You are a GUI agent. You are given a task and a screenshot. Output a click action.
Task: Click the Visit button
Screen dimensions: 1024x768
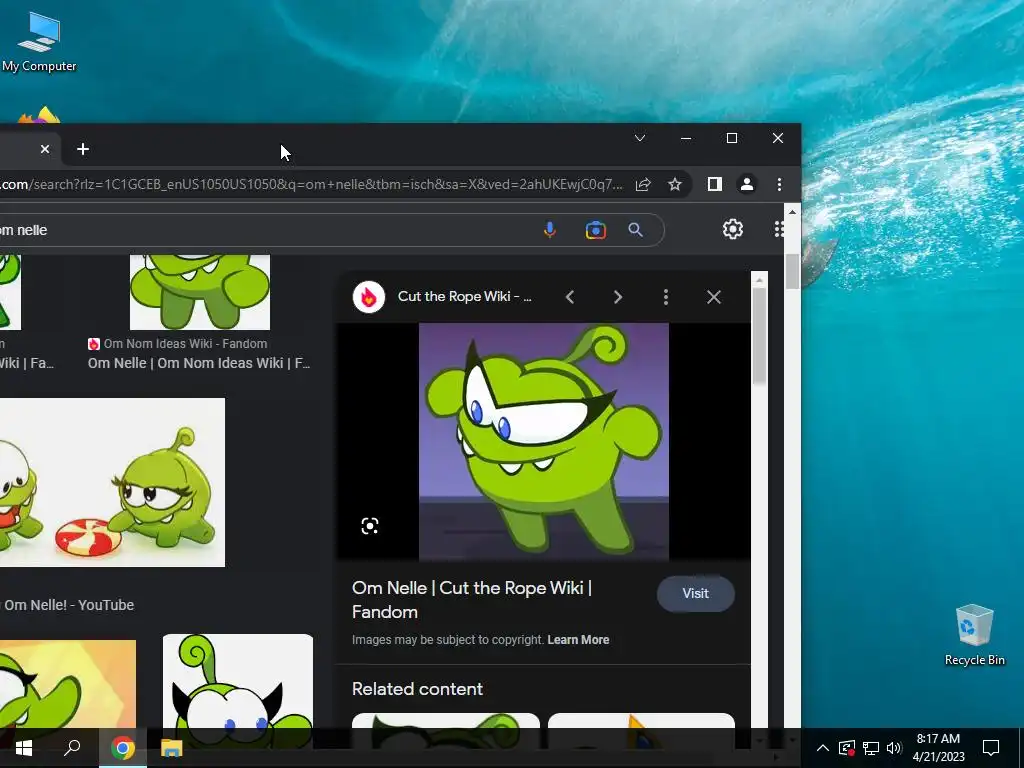click(x=696, y=593)
